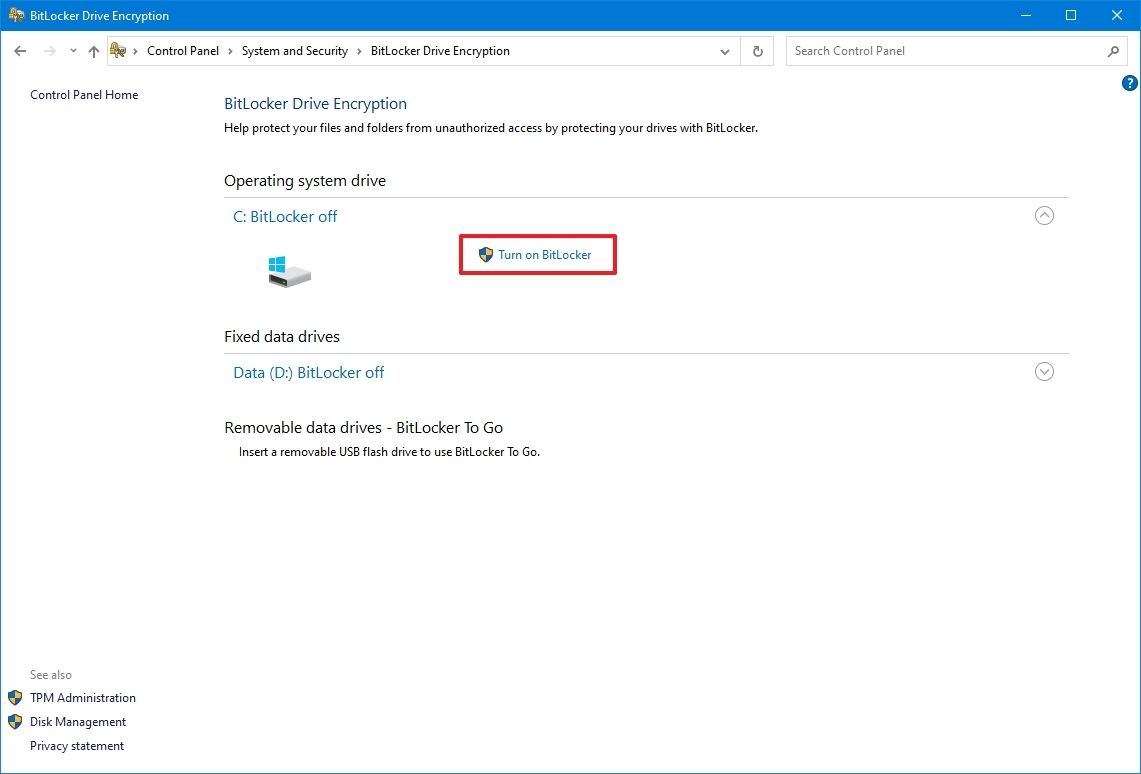
Task: Select BitLocker Drive Encryption breadcrumb
Action: [440, 51]
